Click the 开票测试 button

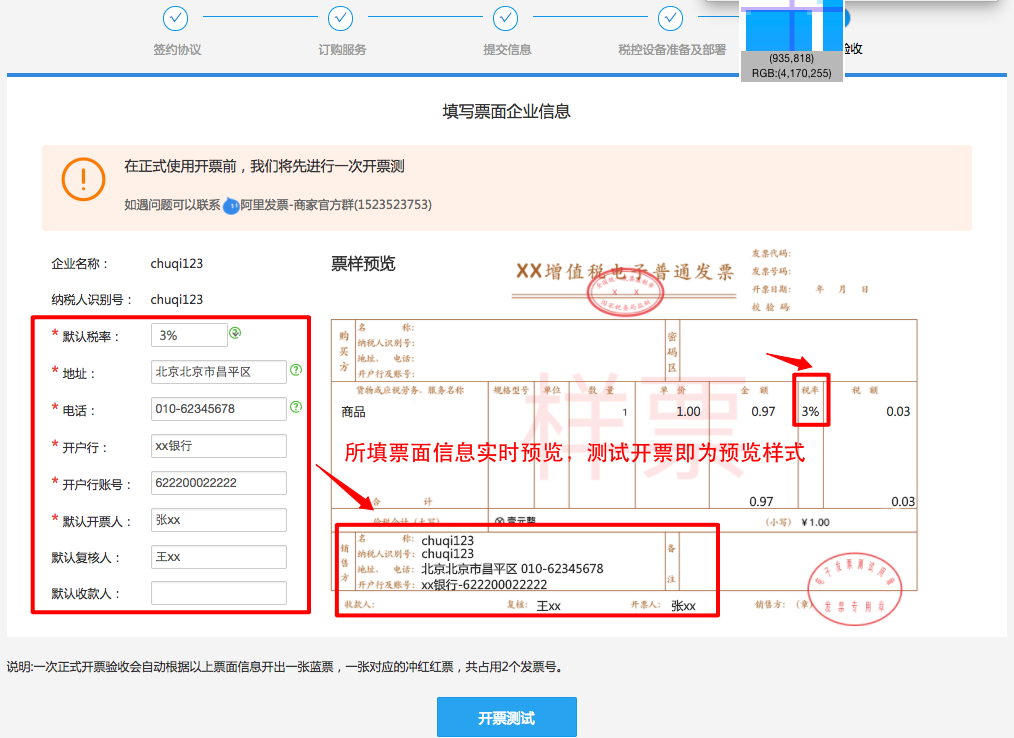[x=506, y=717]
